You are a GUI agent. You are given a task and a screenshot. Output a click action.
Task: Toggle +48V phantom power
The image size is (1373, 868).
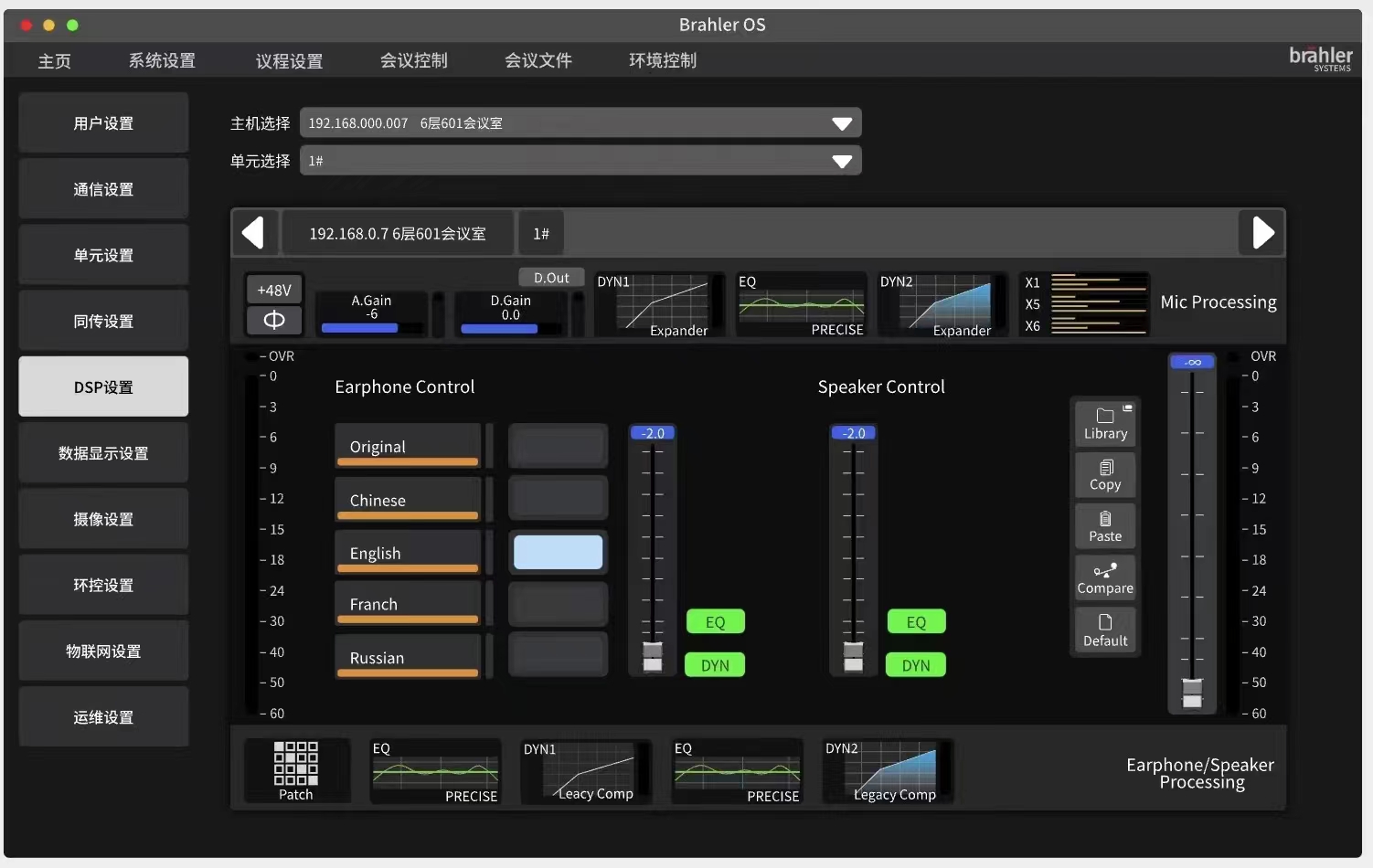(274, 290)
